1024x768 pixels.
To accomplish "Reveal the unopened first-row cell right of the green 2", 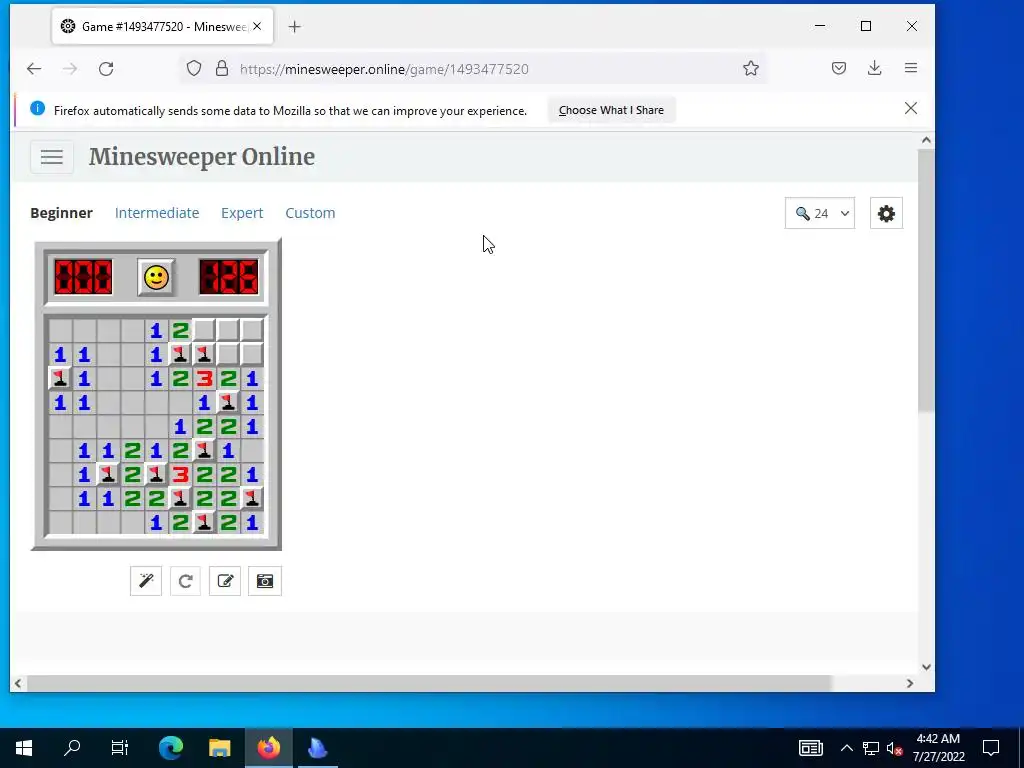I will point(204,330).
